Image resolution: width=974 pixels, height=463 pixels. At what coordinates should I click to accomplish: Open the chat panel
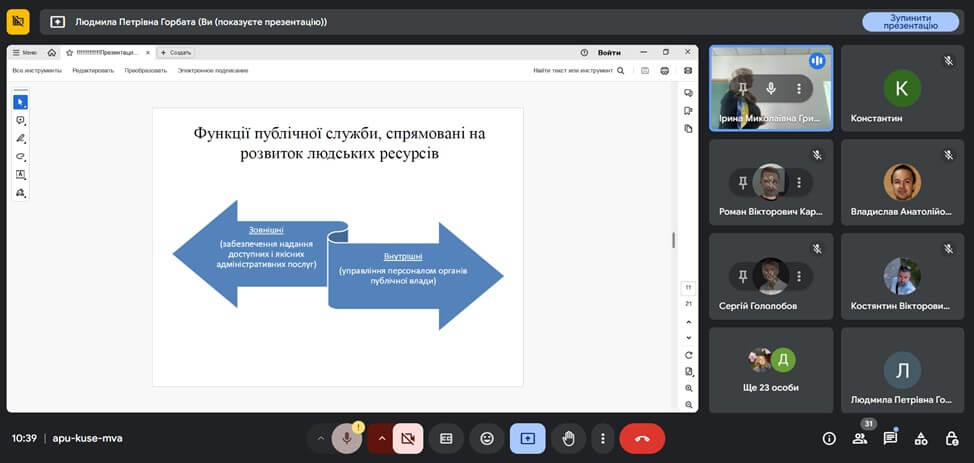coord(890,438)
